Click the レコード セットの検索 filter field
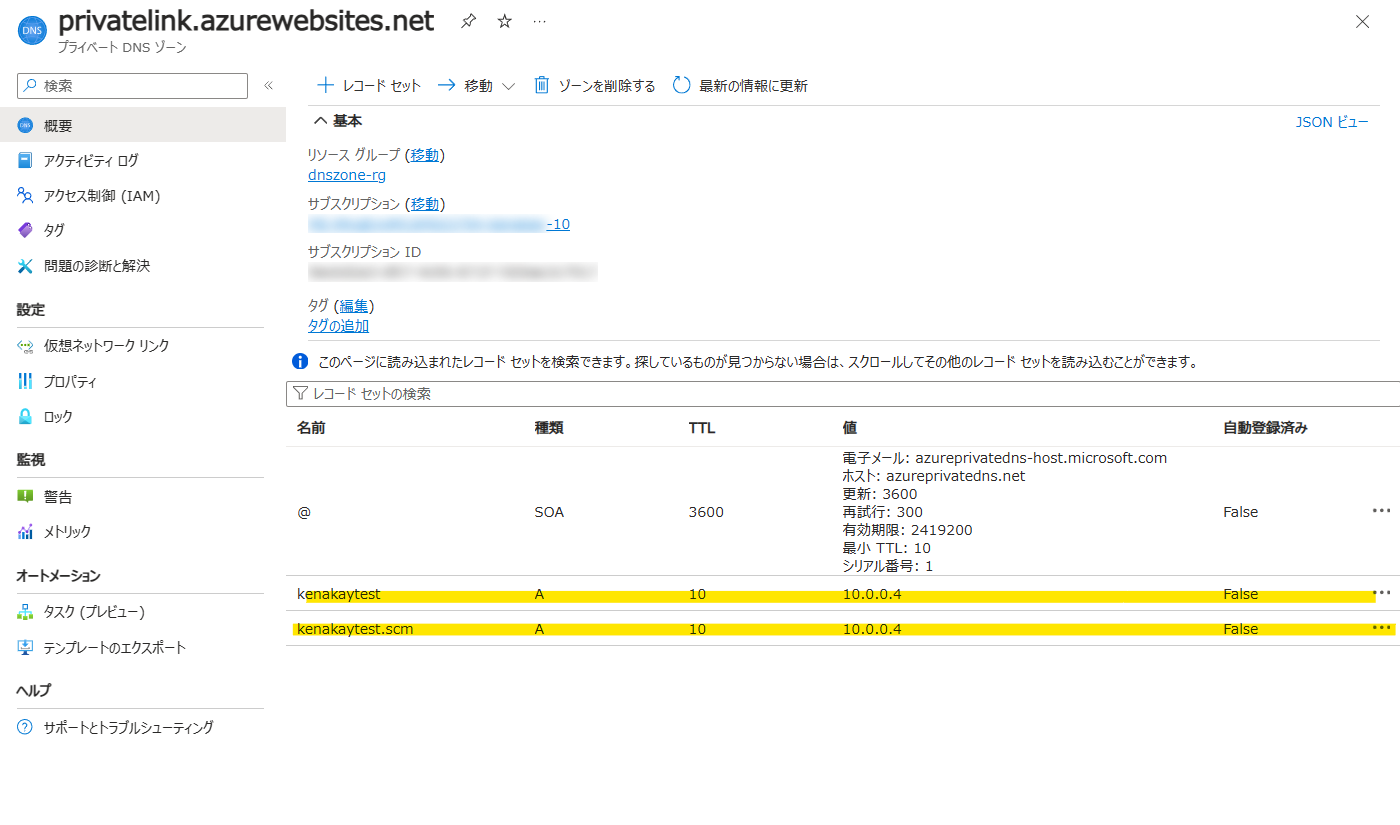The width and height of the screenshot is (1400, 825). (x=843, y=394)
